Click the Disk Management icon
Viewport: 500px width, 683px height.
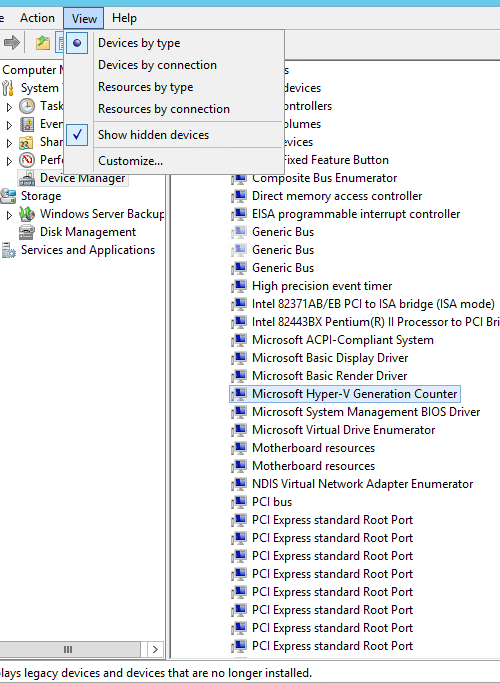tap(27, 232)
